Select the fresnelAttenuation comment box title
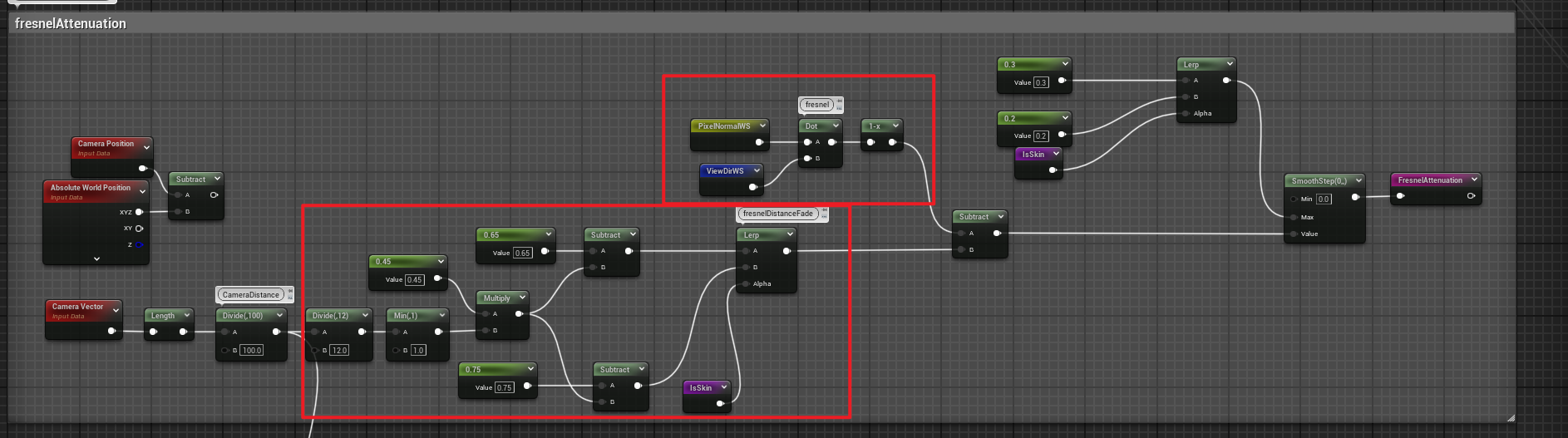1568x438 pixels. click(x=71, y=23)
